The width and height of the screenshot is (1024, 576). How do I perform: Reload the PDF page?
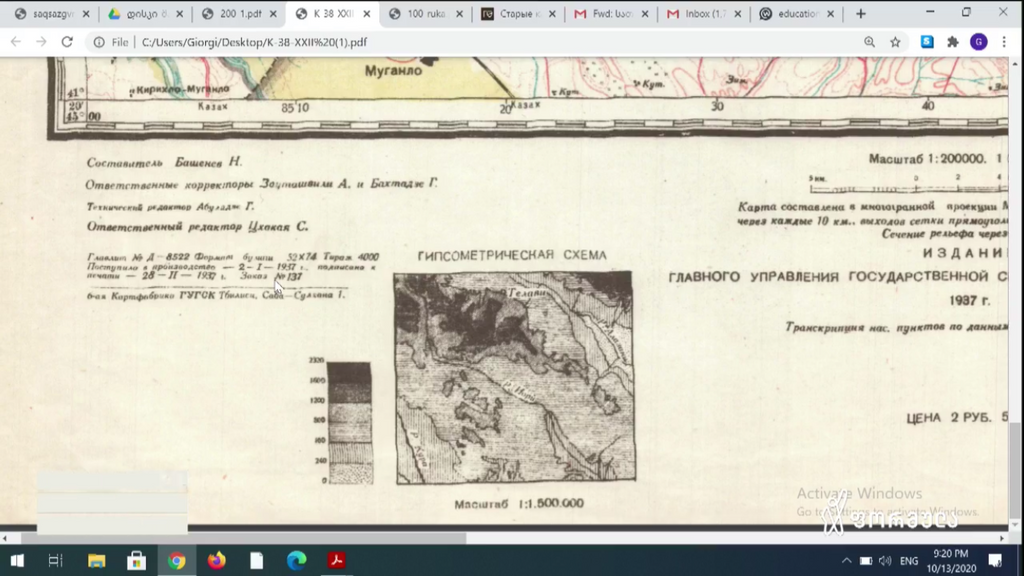(67, 42)
